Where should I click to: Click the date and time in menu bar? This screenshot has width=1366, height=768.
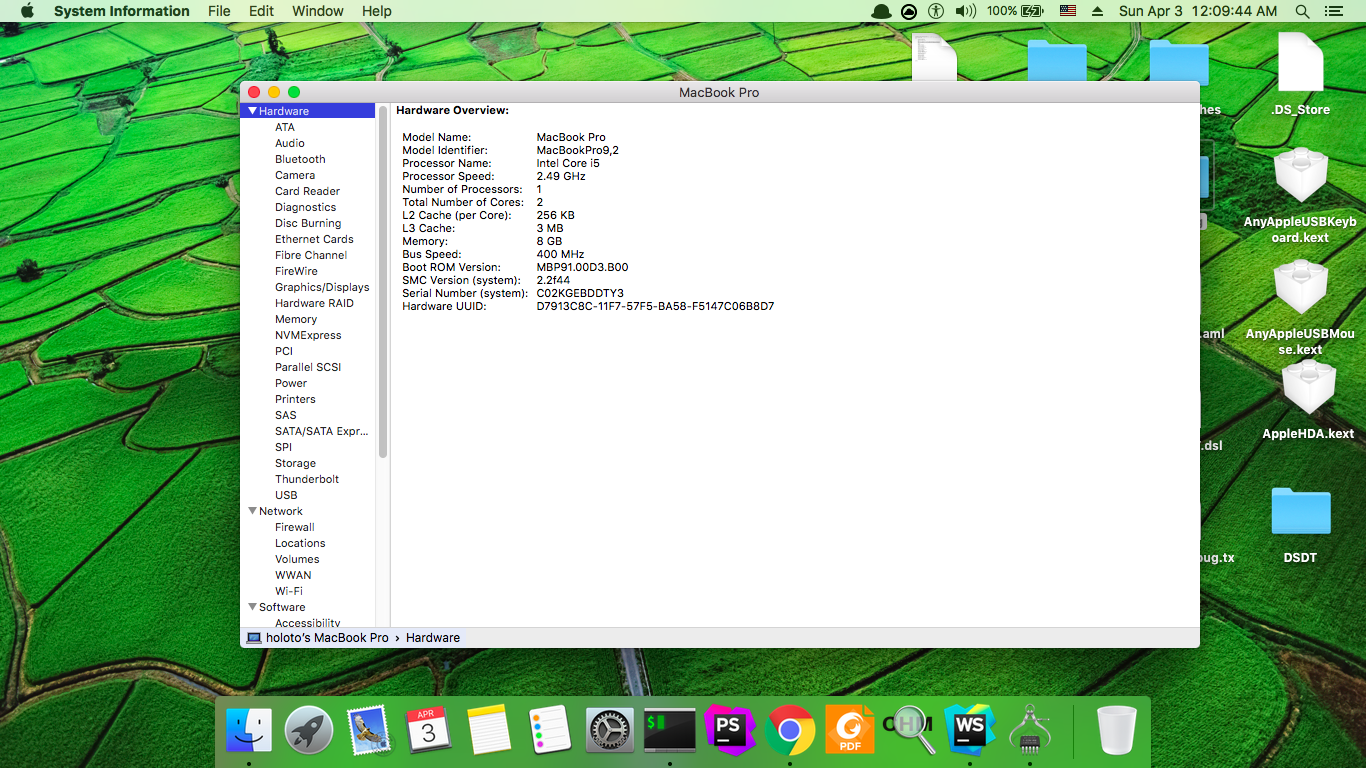(x=1198, y=11)
